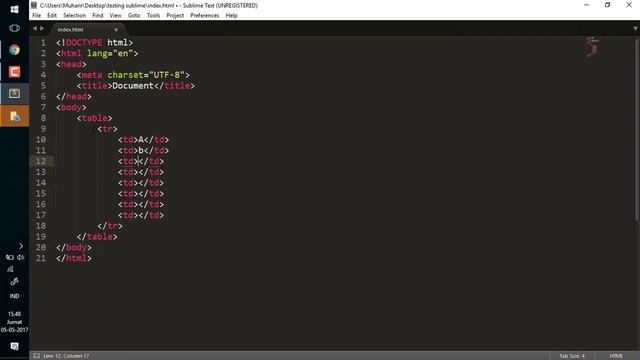640x360 pixels.
Task: Click the empty td on line 17
Action: tap(141, 215)
